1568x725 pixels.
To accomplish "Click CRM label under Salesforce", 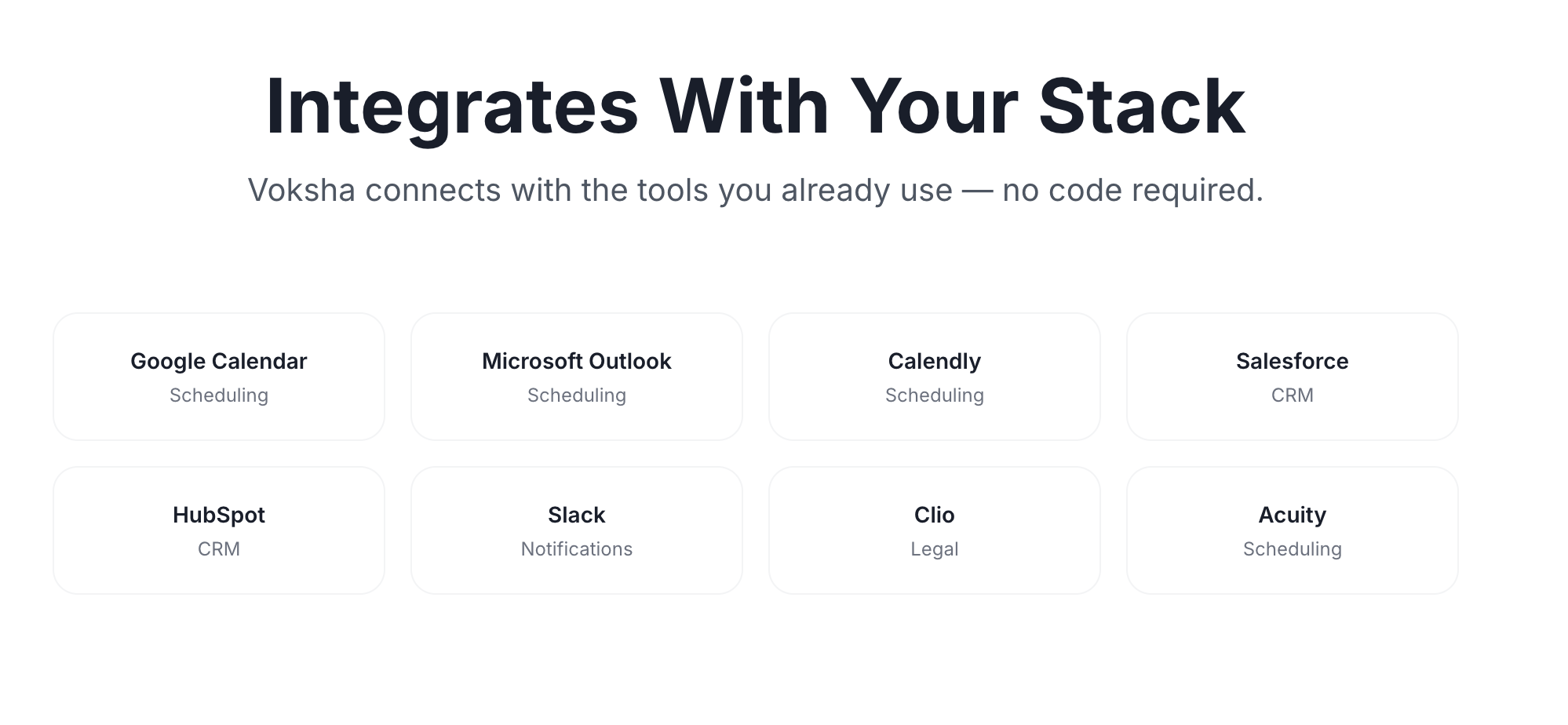I will point(1293,395).
